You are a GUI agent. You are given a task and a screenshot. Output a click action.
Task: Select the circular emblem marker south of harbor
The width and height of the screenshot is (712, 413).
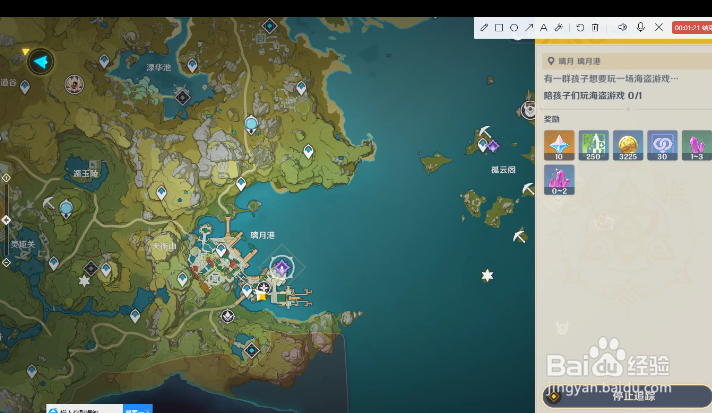coord(227,315)
